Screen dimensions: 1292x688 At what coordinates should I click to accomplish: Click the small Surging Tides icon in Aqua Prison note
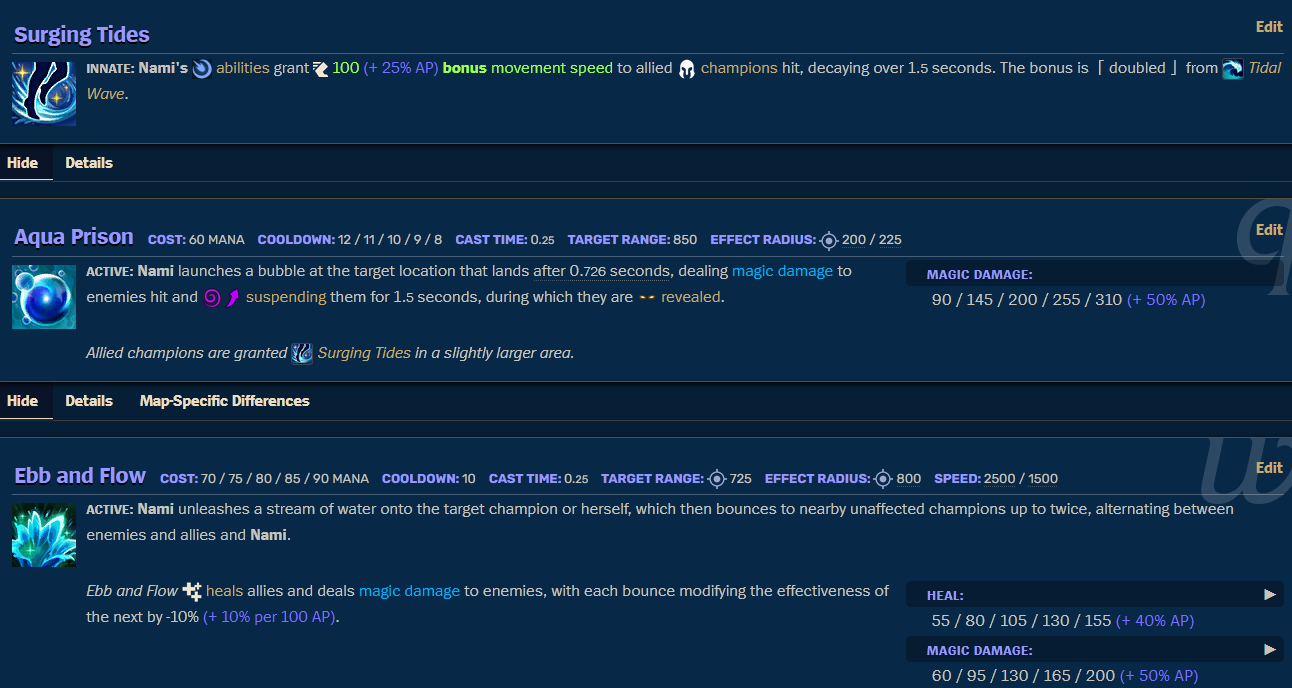302,353
